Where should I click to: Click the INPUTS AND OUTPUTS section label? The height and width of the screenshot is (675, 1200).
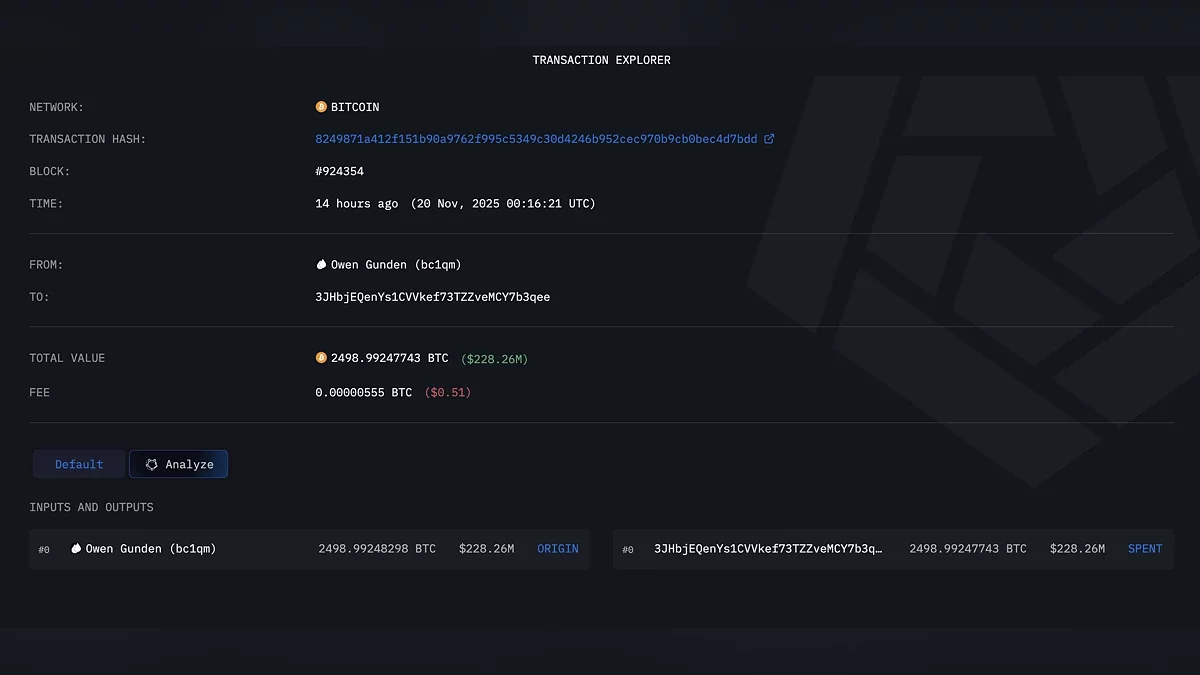[x=92, y=507]
